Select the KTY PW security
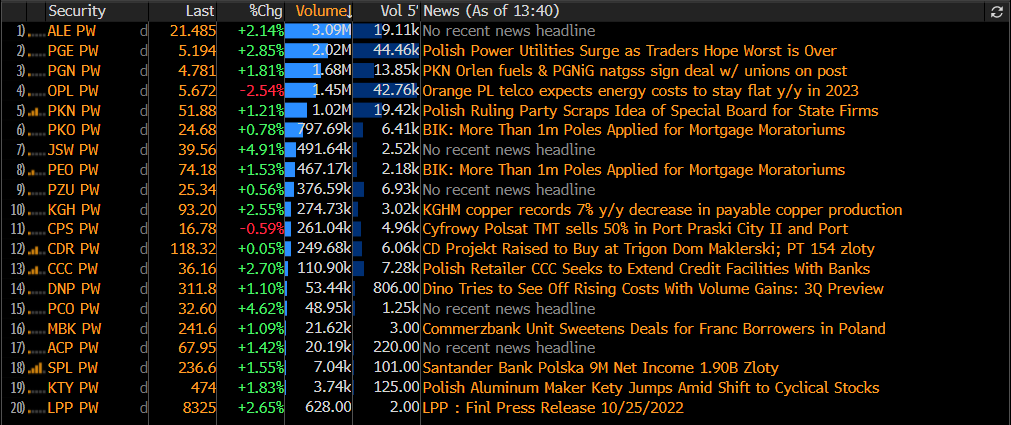This screenshot has height=425, width=1011. point(73,388)
